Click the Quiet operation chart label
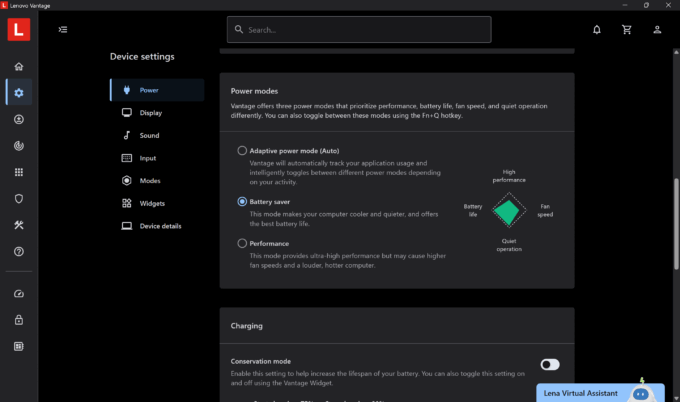680x402 pixels. (x=509, y=245)
